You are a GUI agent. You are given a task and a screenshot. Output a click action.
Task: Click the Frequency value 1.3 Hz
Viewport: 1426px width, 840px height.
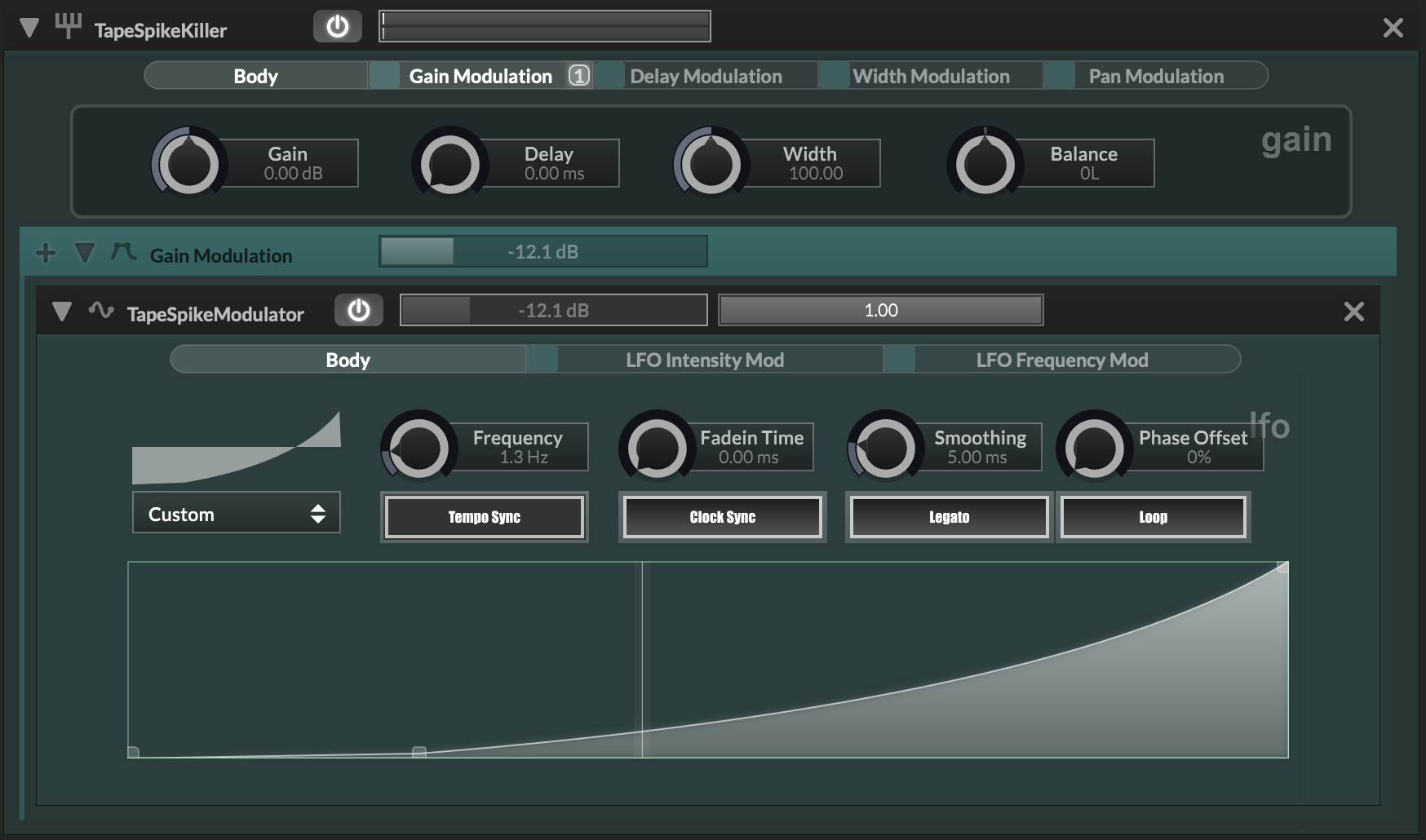[x=524, y=457]
